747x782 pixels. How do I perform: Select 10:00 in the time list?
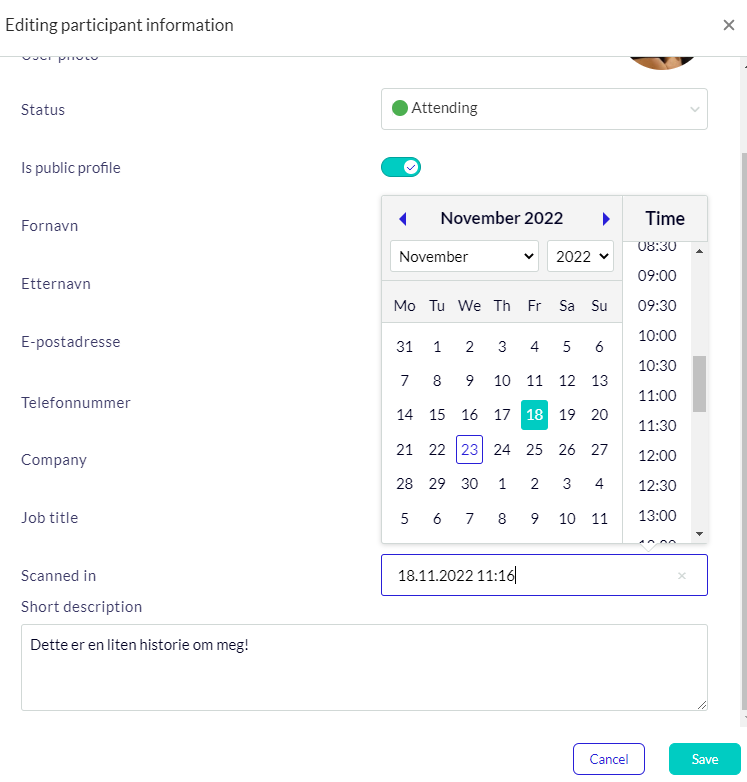[657, 335]
